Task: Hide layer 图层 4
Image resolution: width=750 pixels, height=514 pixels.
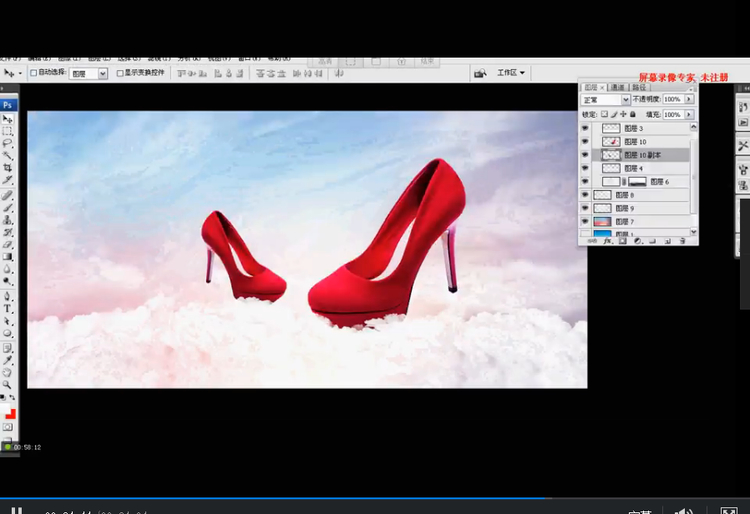Action: (x=585, y=168)
